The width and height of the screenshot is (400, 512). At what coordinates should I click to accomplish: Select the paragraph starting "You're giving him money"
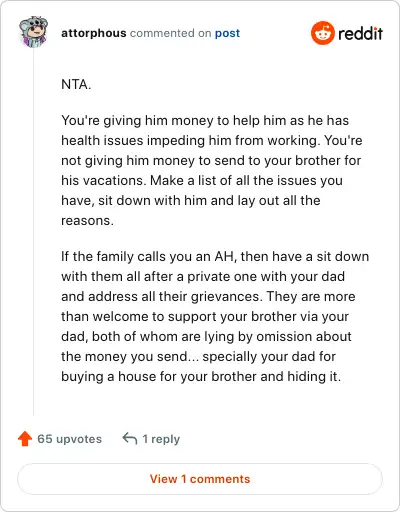212,170
